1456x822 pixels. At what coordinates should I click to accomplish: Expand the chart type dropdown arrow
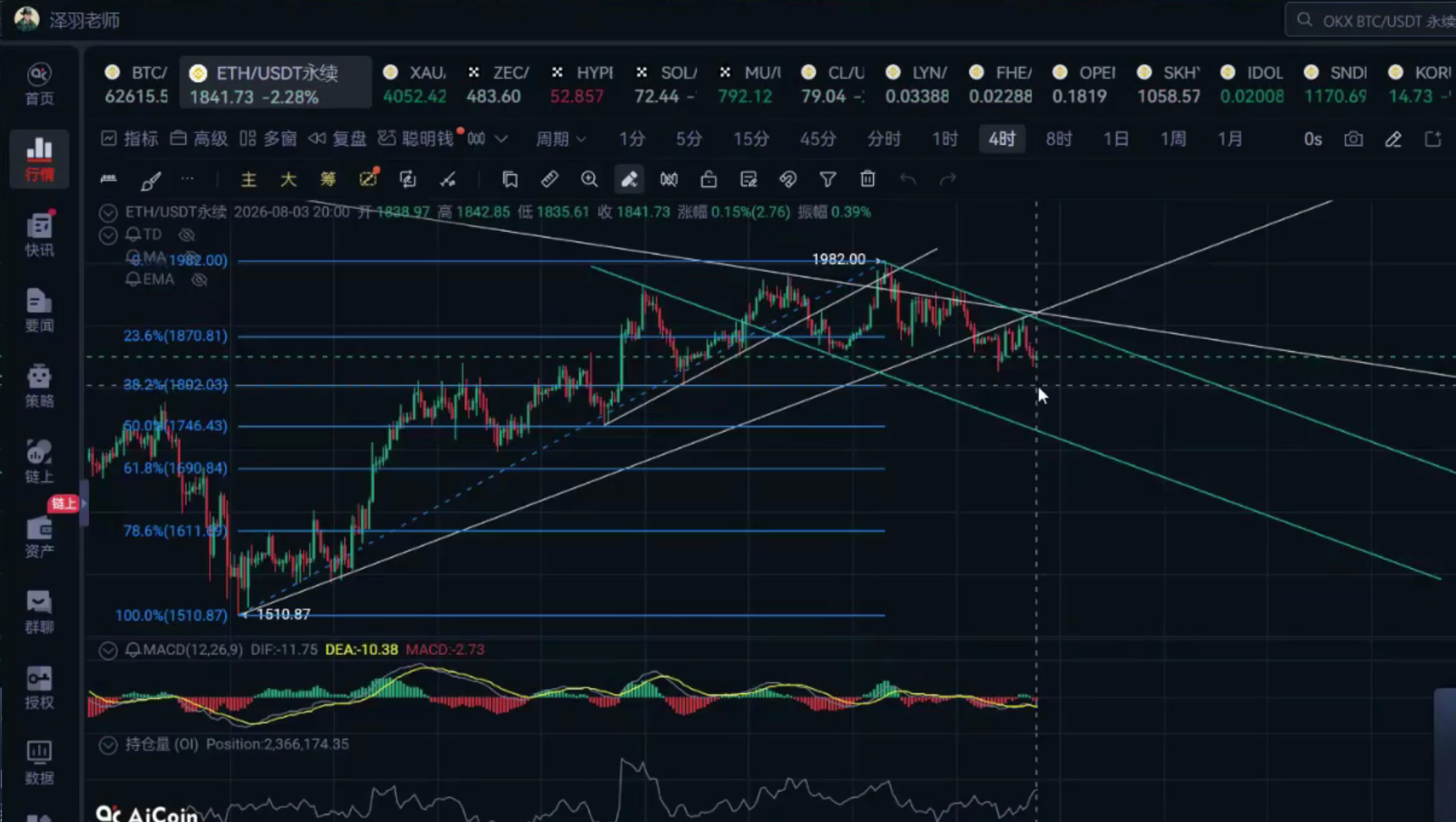coord(501,139)
